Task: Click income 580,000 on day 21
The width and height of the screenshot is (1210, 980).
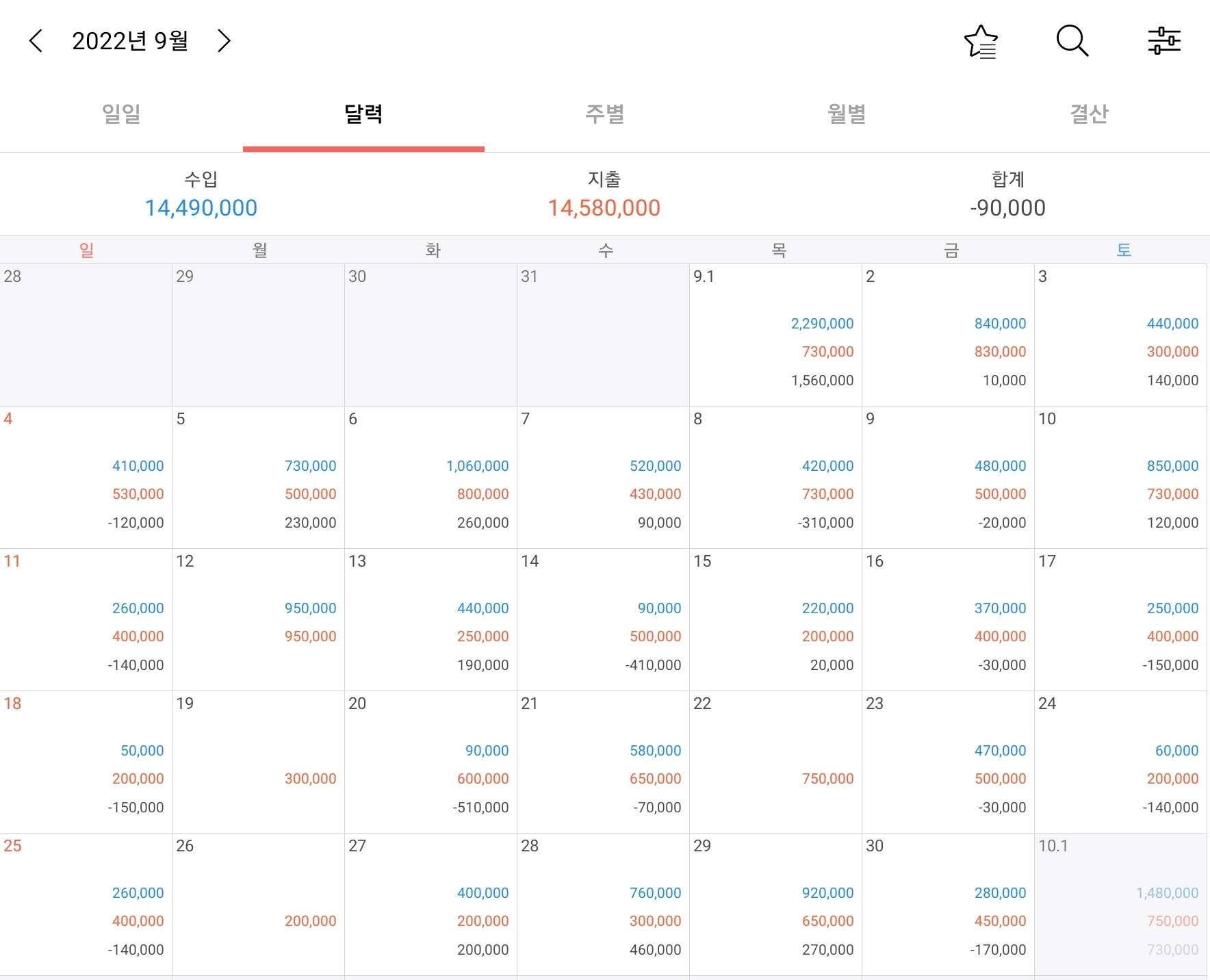Action: [656, 751]
